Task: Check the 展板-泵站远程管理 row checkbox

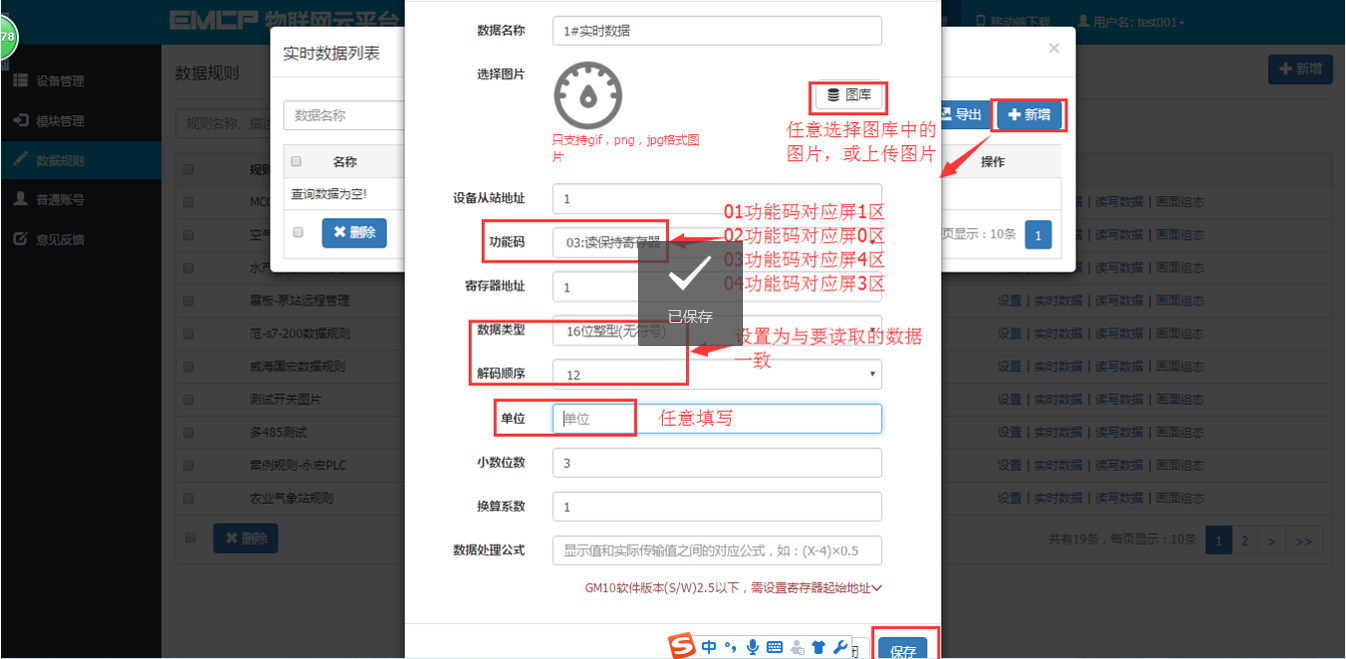Action: coord(188,300)
